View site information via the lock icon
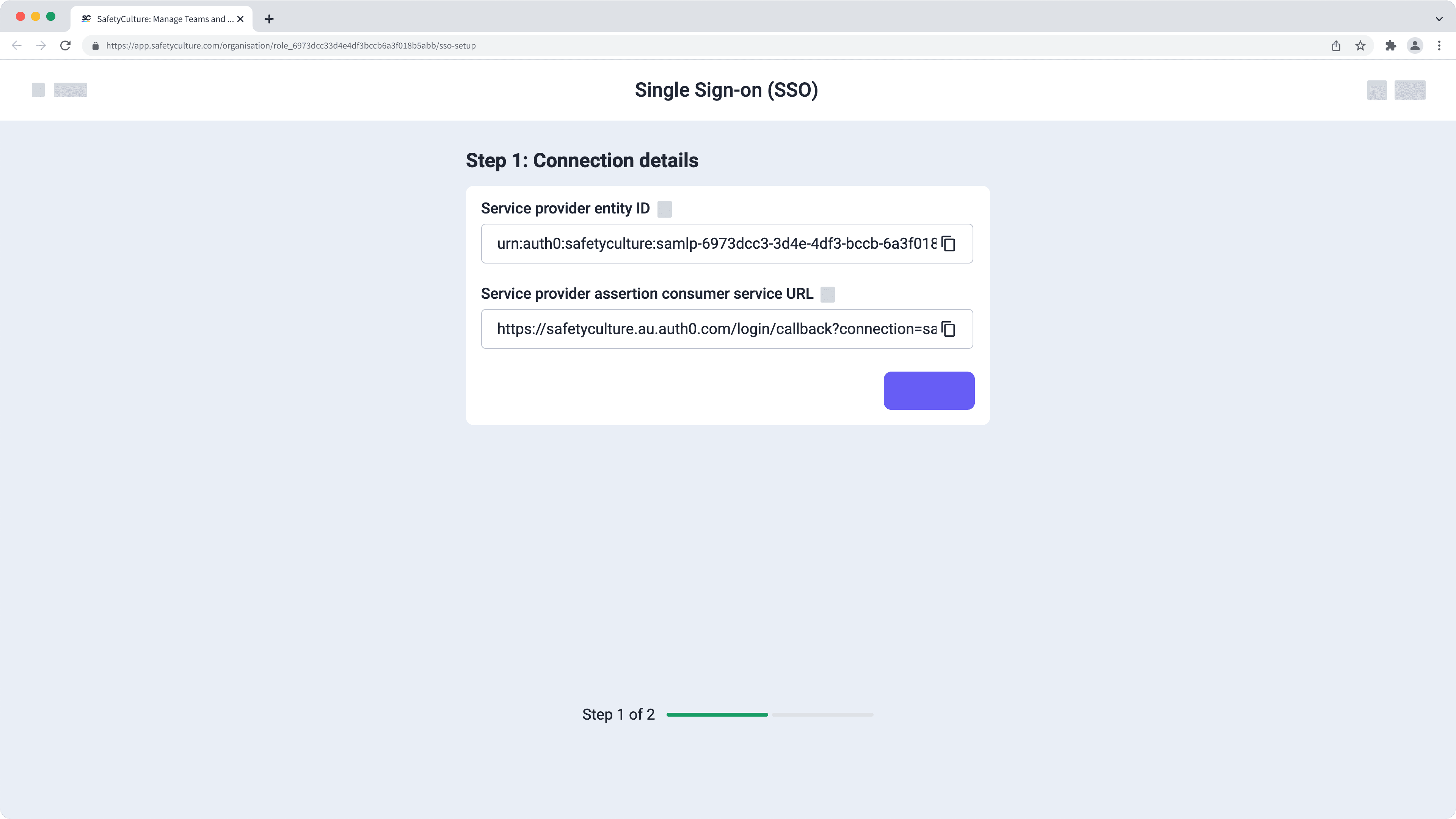This screenshot has width=1456, height=819. [x=96, y=45]
